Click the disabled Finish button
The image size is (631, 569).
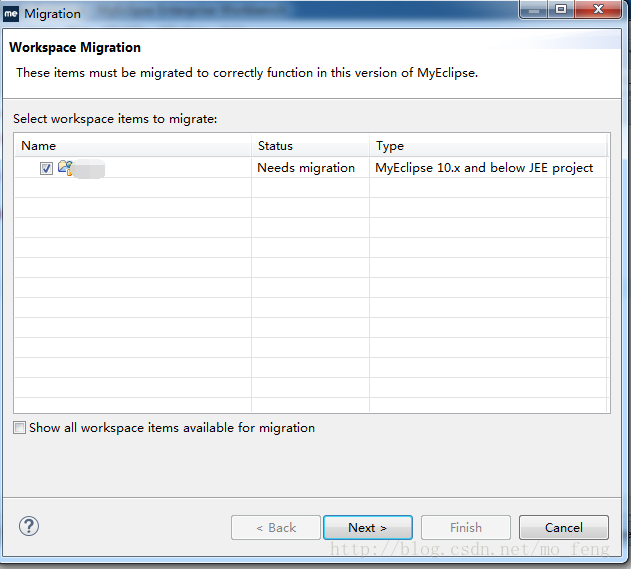point(466,527)
